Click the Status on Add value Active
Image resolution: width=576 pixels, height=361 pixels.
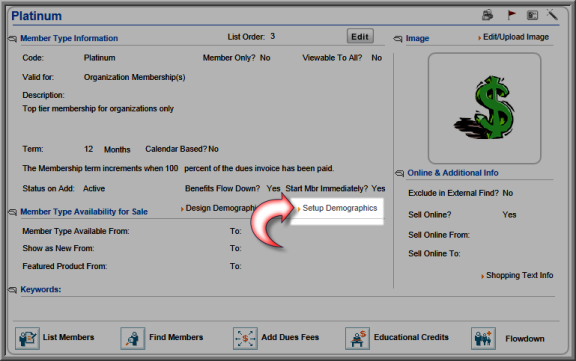pyautogui.click(x=94, y=188)
